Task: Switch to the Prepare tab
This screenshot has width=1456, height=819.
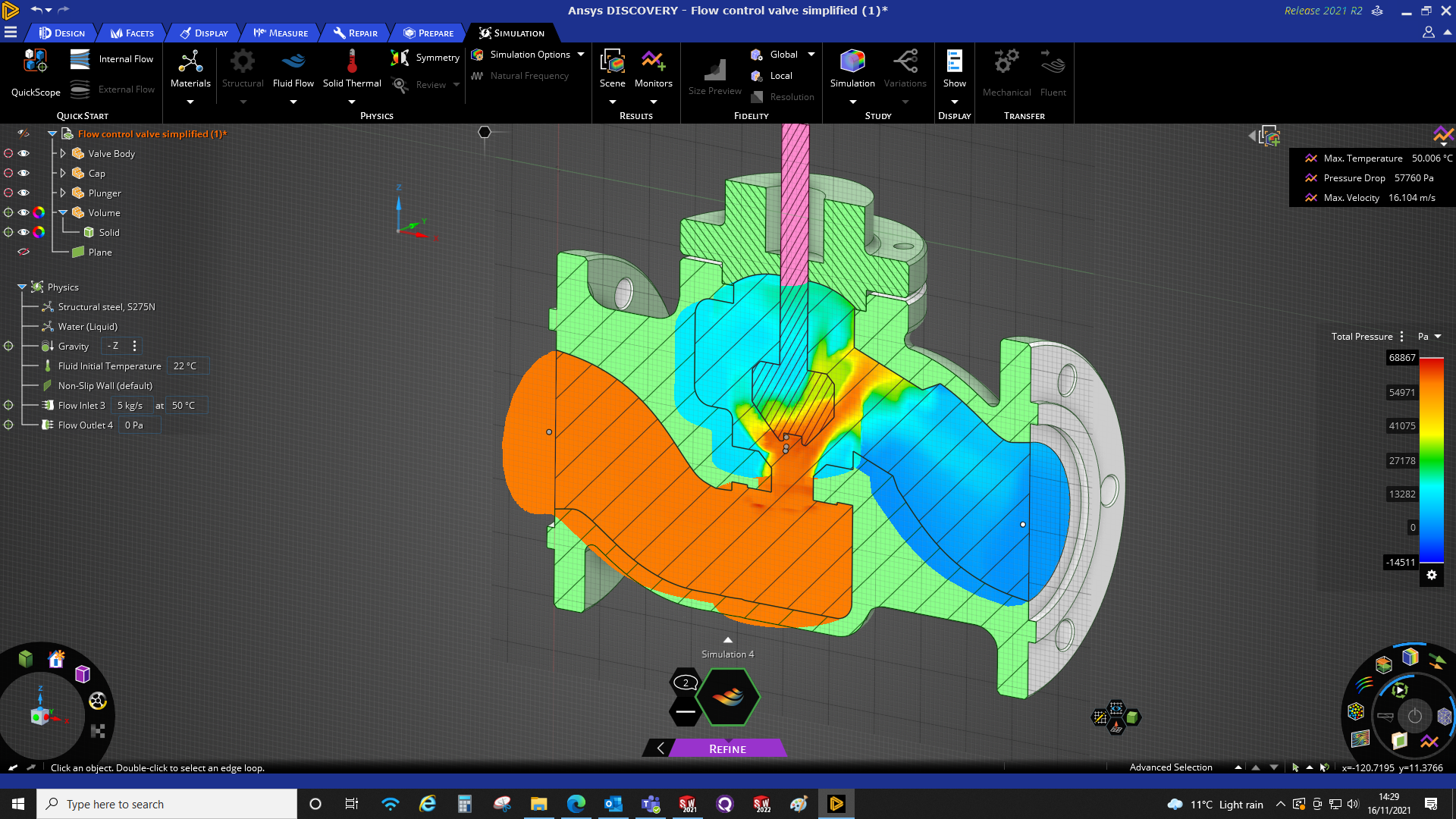Action: 429,33
